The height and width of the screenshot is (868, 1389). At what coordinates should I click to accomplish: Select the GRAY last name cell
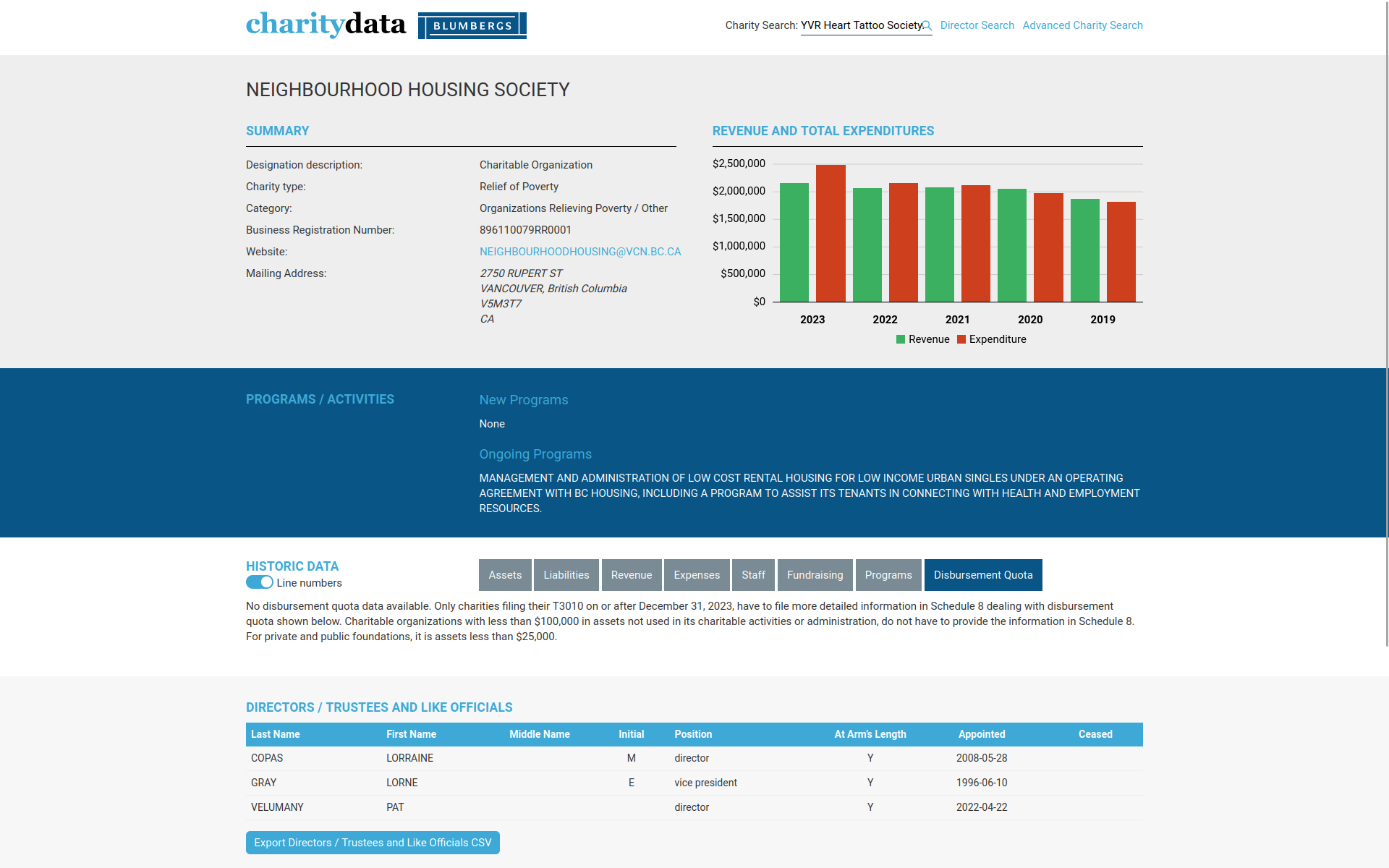tap(263, 783)
